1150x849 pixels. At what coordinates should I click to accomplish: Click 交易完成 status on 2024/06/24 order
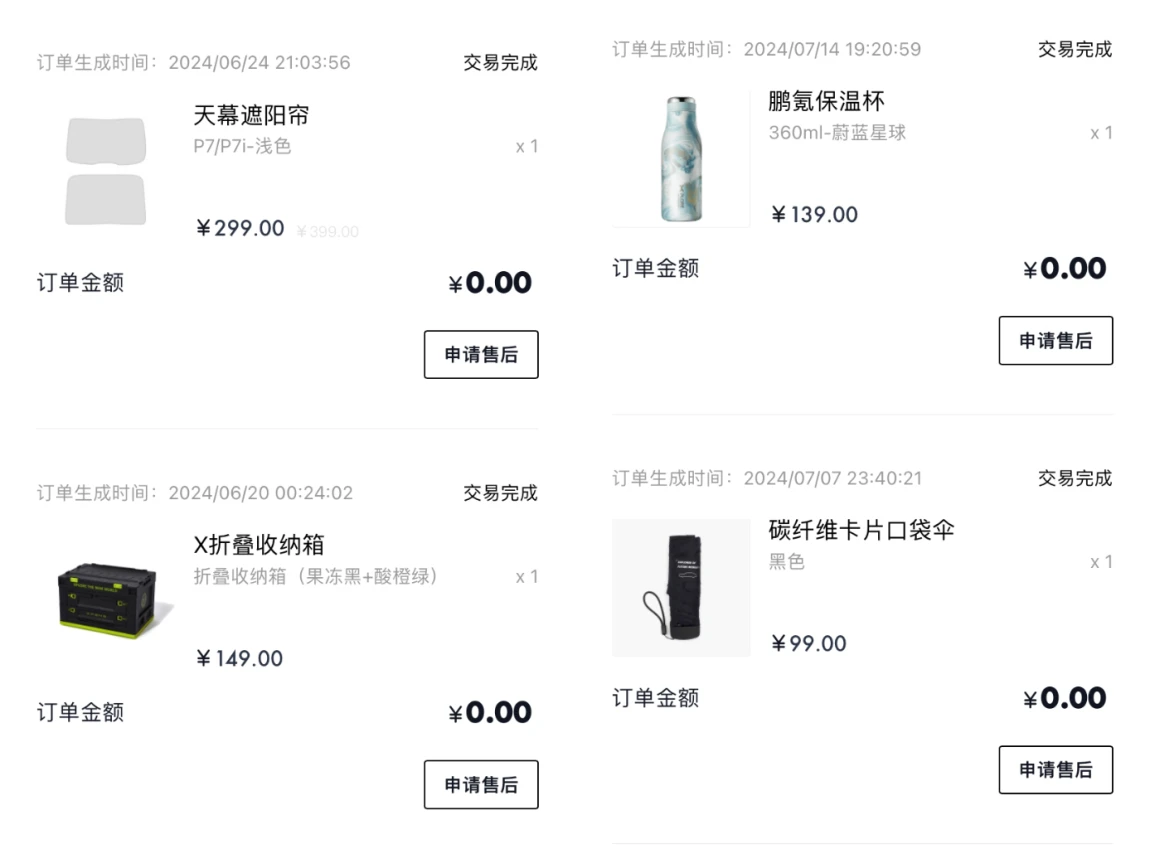click(x=500, y=63)
